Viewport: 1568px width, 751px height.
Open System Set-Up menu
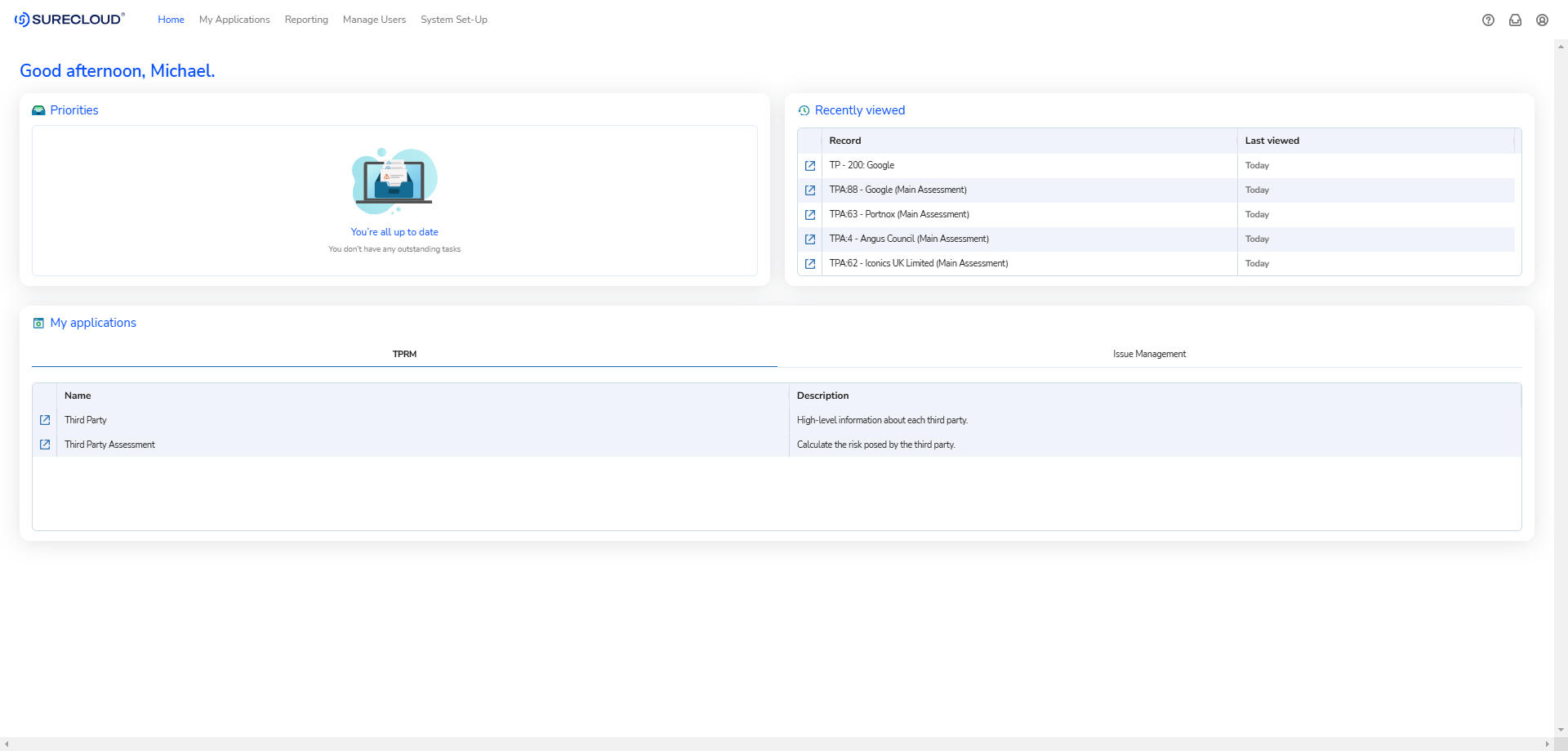454,20
